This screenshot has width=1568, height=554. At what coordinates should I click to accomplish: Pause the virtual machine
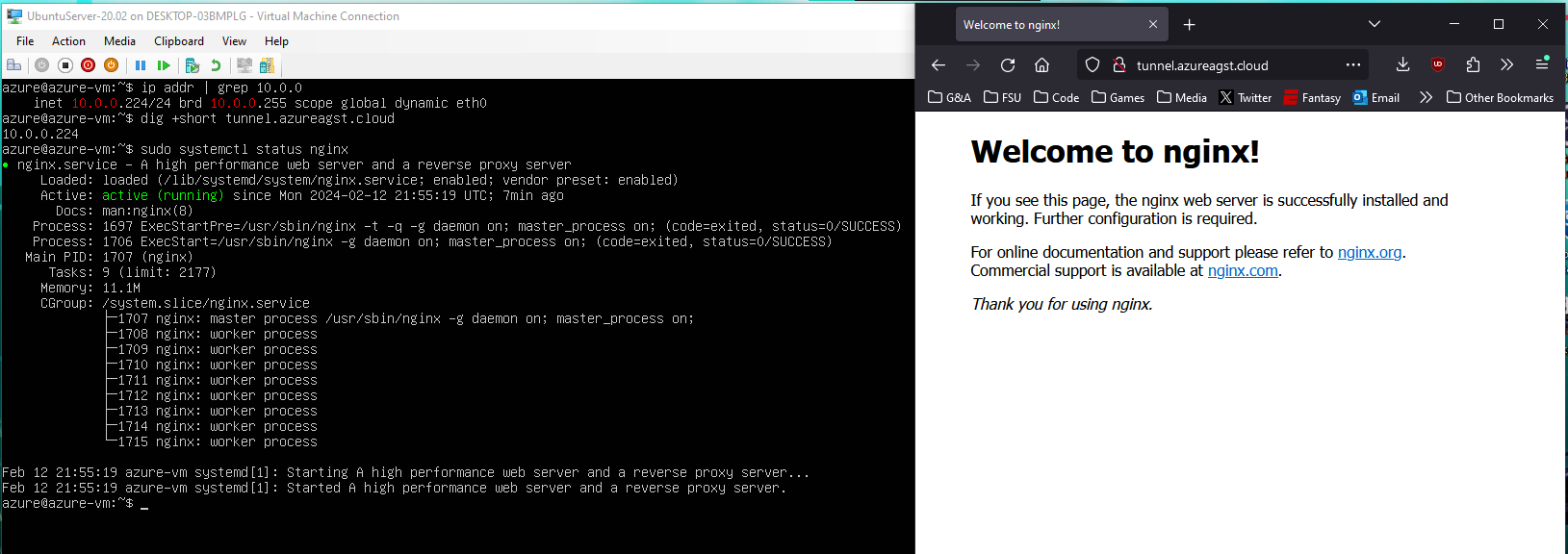point(141,65)
